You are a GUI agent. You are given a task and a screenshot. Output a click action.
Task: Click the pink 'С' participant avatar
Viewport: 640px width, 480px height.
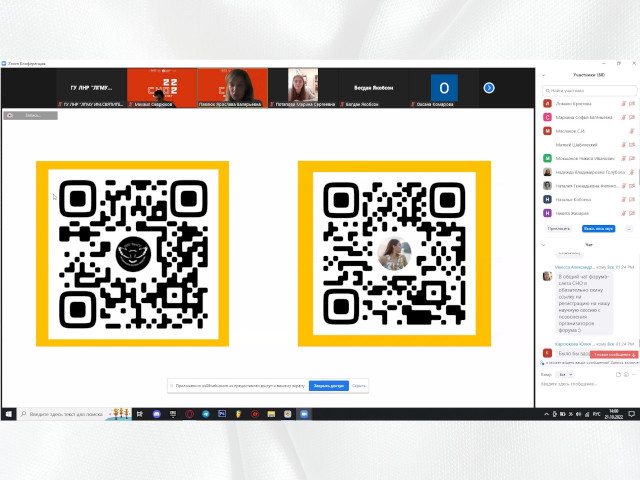point(547,117)
